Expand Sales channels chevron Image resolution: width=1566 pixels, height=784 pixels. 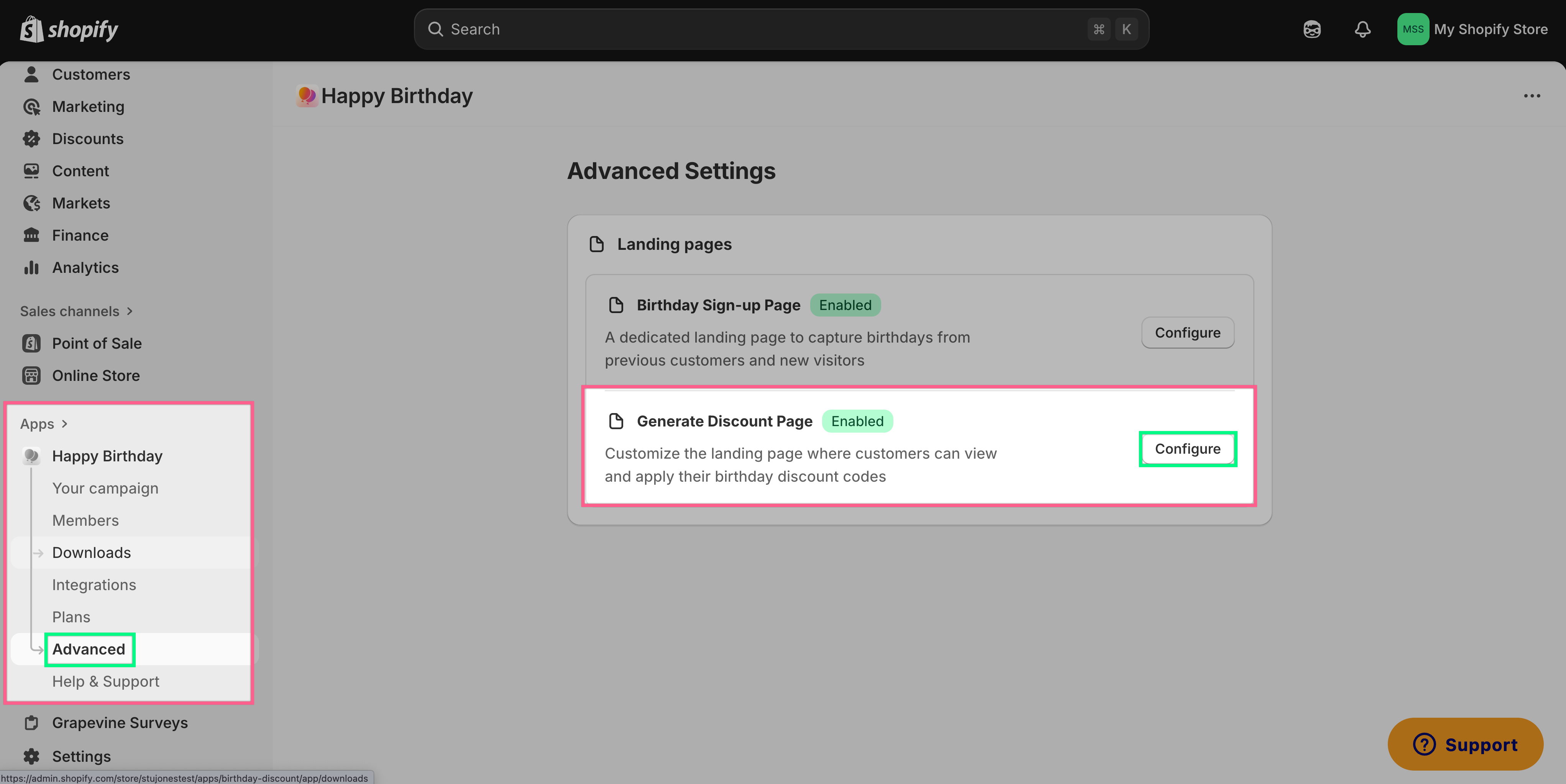point(130,311)
